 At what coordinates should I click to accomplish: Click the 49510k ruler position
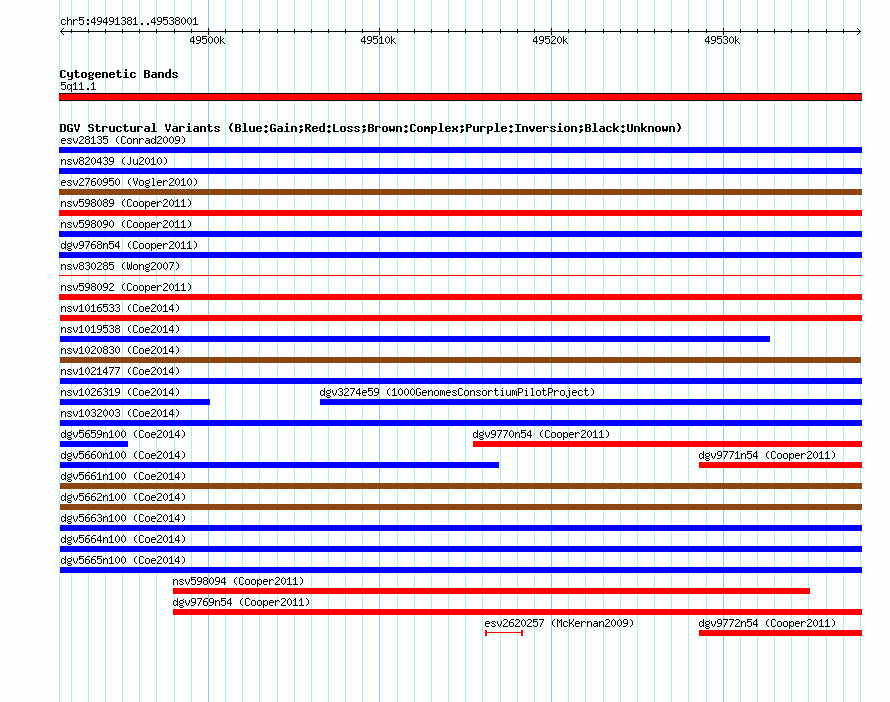tap(378, 40)
